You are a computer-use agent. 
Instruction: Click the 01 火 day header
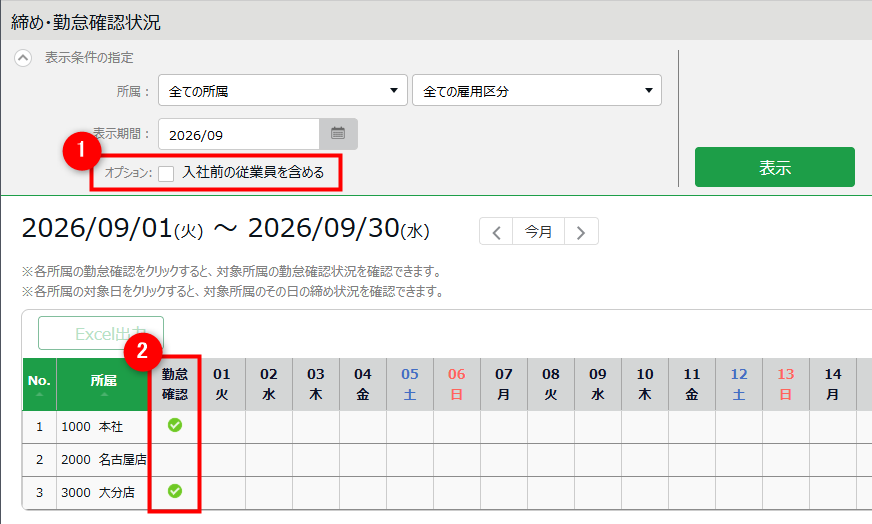[222, 384]
